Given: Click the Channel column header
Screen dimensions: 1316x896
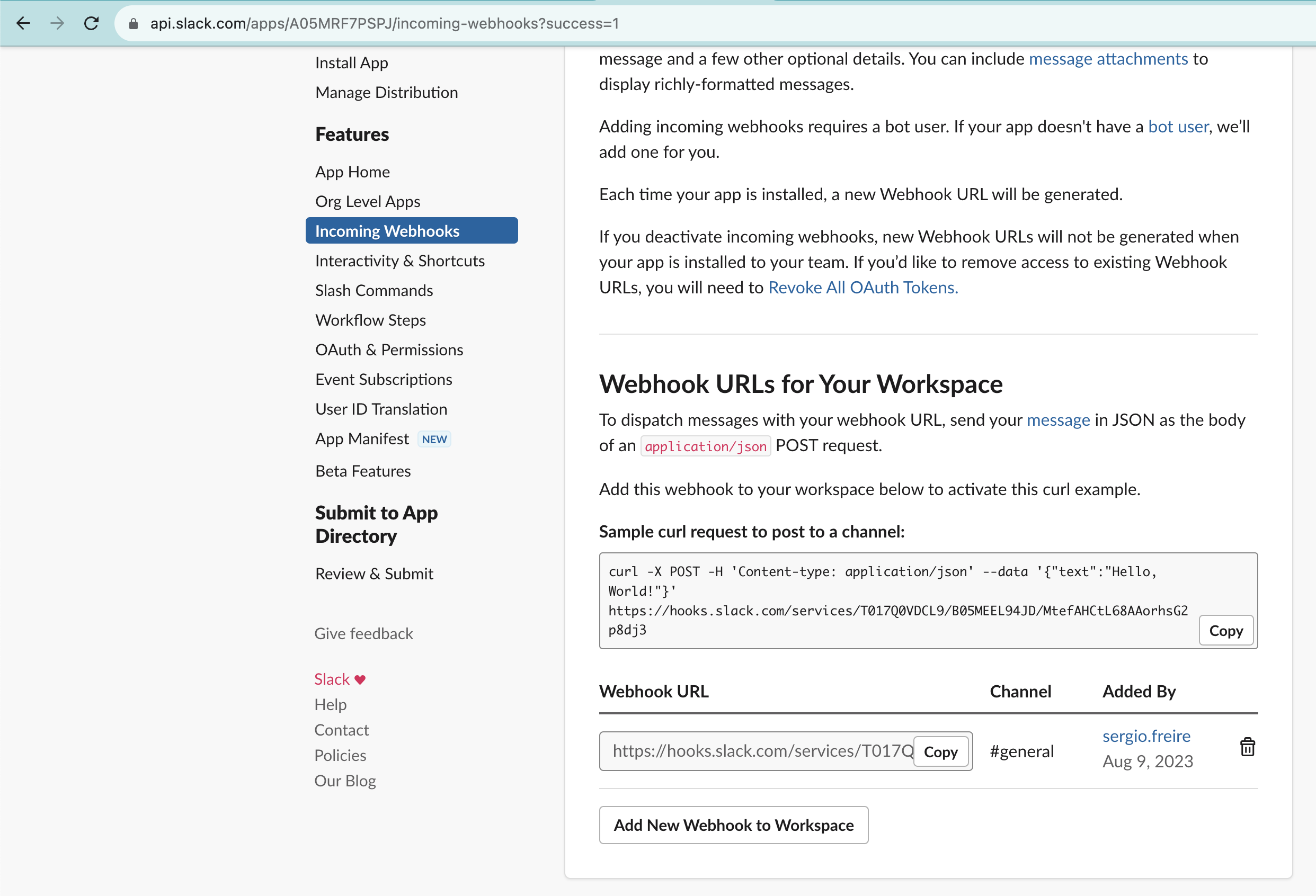Looking at the screenshot, I should 1020,692.
